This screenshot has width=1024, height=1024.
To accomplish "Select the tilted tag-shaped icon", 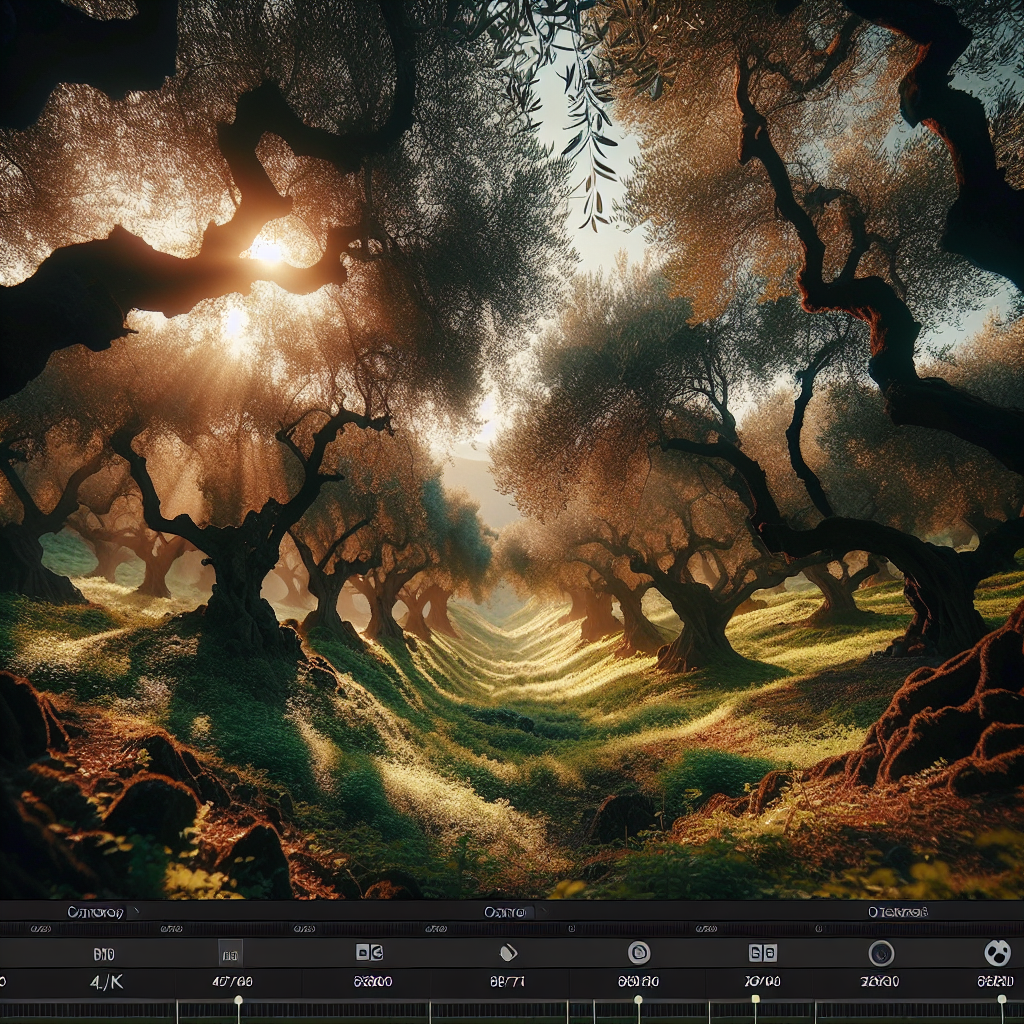I will click(x=508, y=953).
